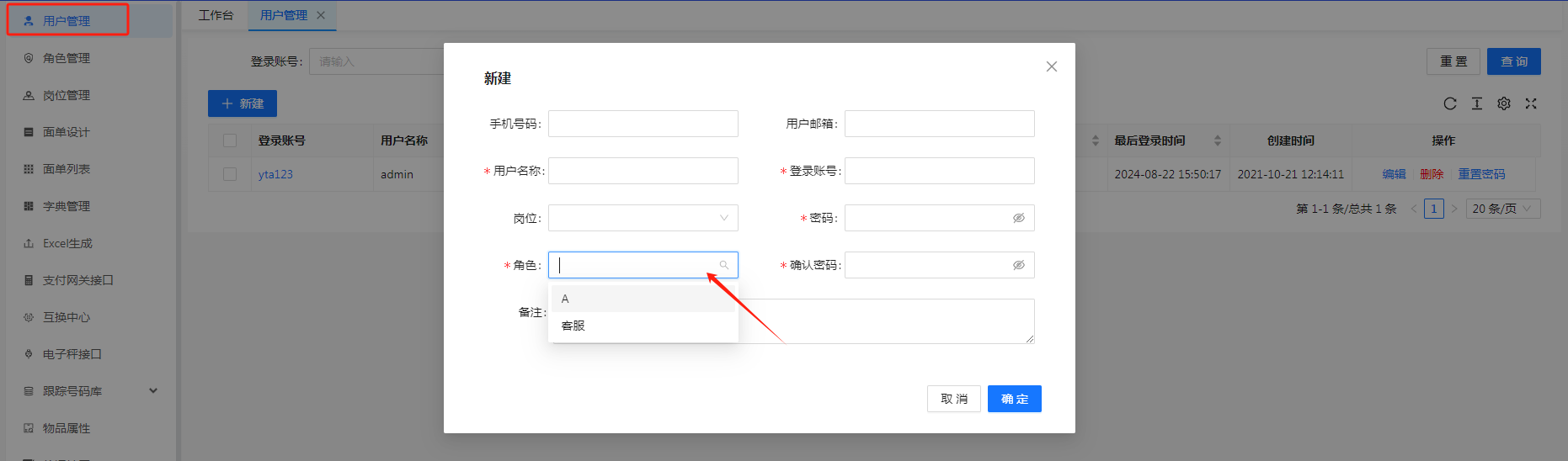The width and height of the screenshot is (1568, 461).
Task: Show password via 密码 field eye icon
Action: click(1018, 218)
